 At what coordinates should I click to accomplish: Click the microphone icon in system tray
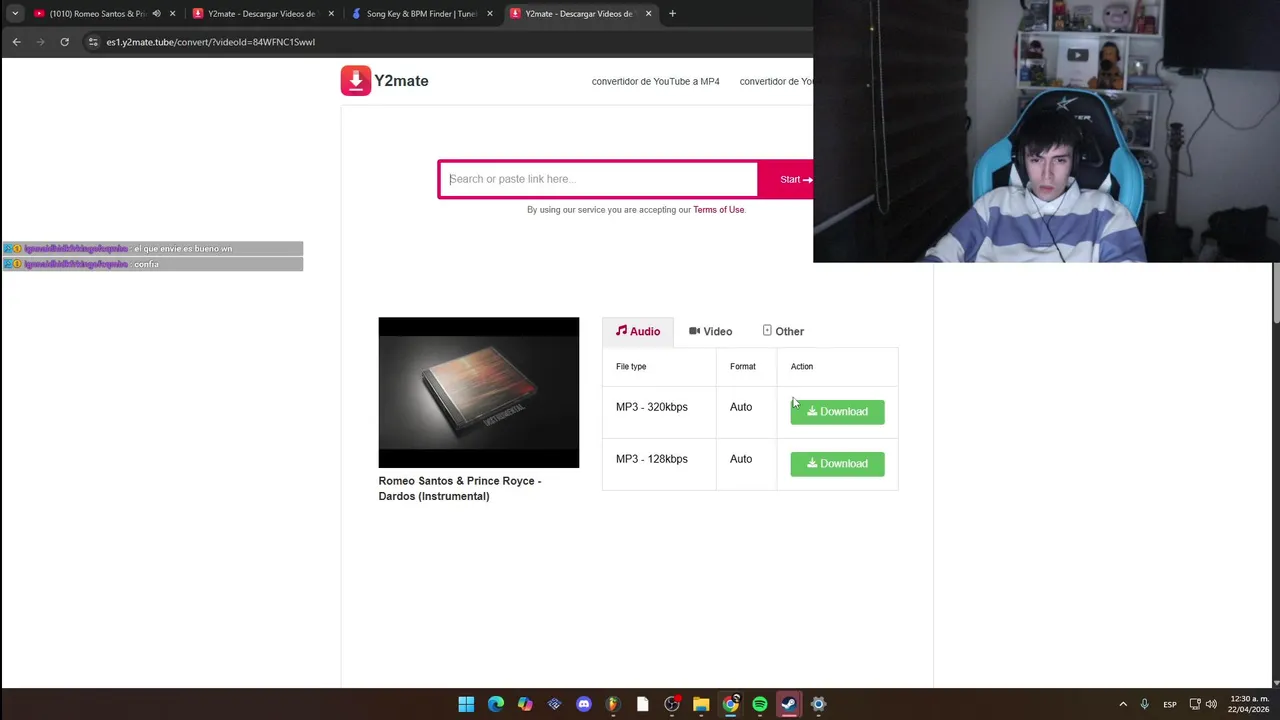[1144, 704]
